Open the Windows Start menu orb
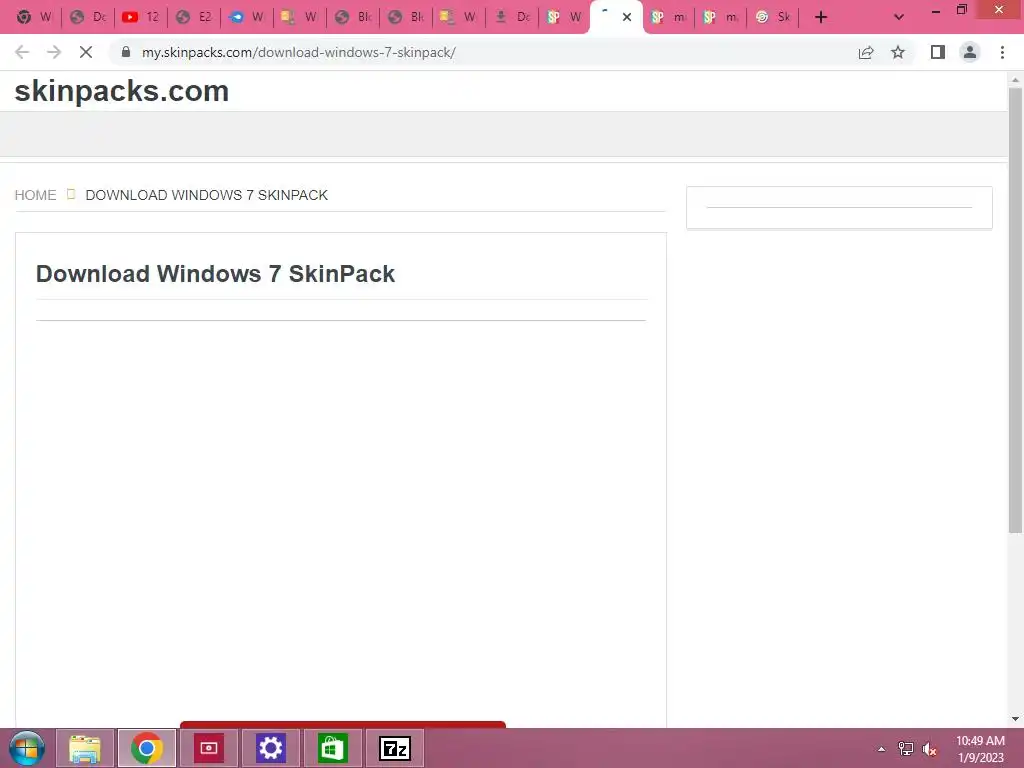Screen dimensions: 1024x768 (x=27, y=748)
